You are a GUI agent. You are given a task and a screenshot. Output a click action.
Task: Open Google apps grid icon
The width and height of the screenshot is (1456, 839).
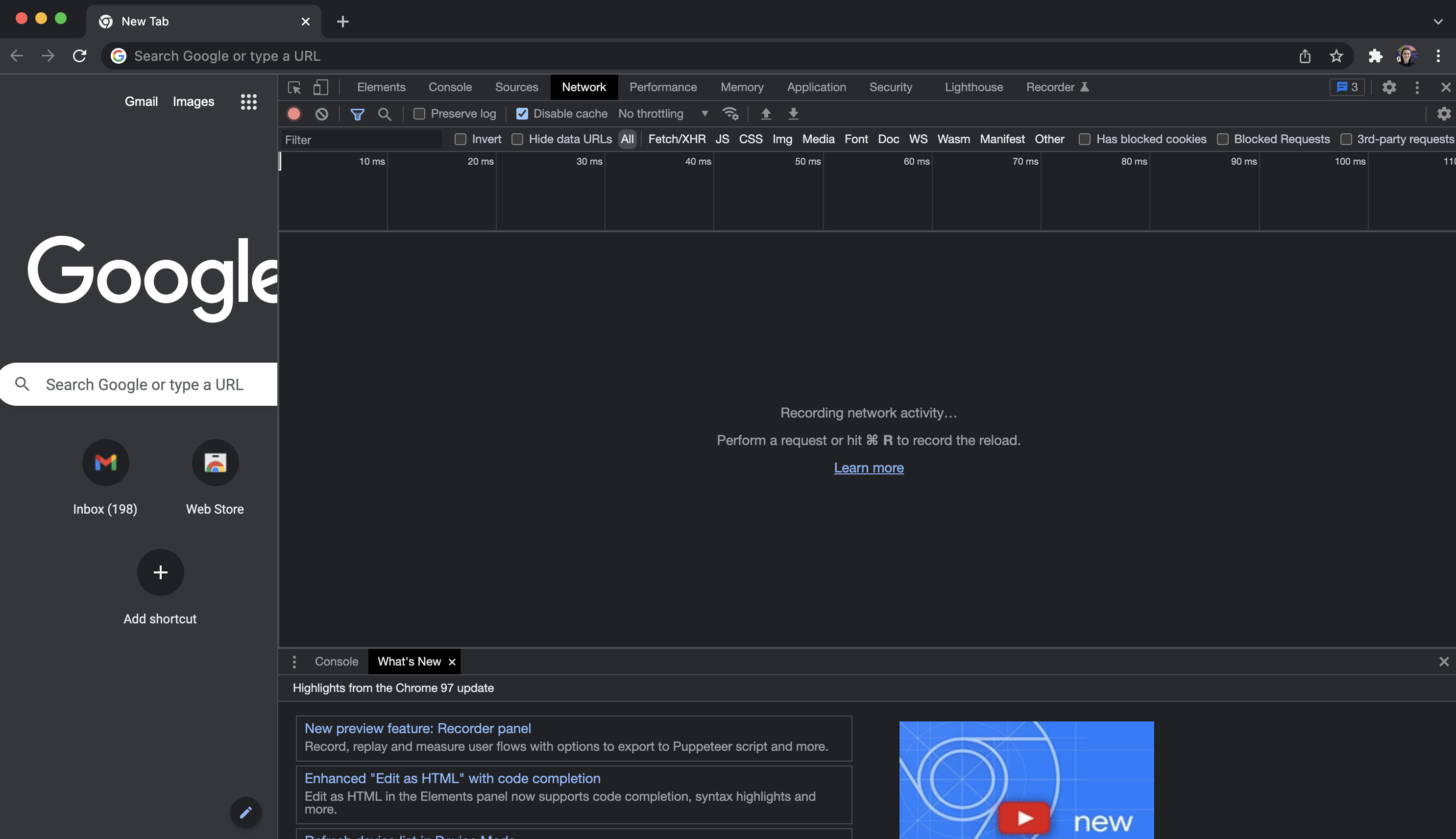point(249,102)
